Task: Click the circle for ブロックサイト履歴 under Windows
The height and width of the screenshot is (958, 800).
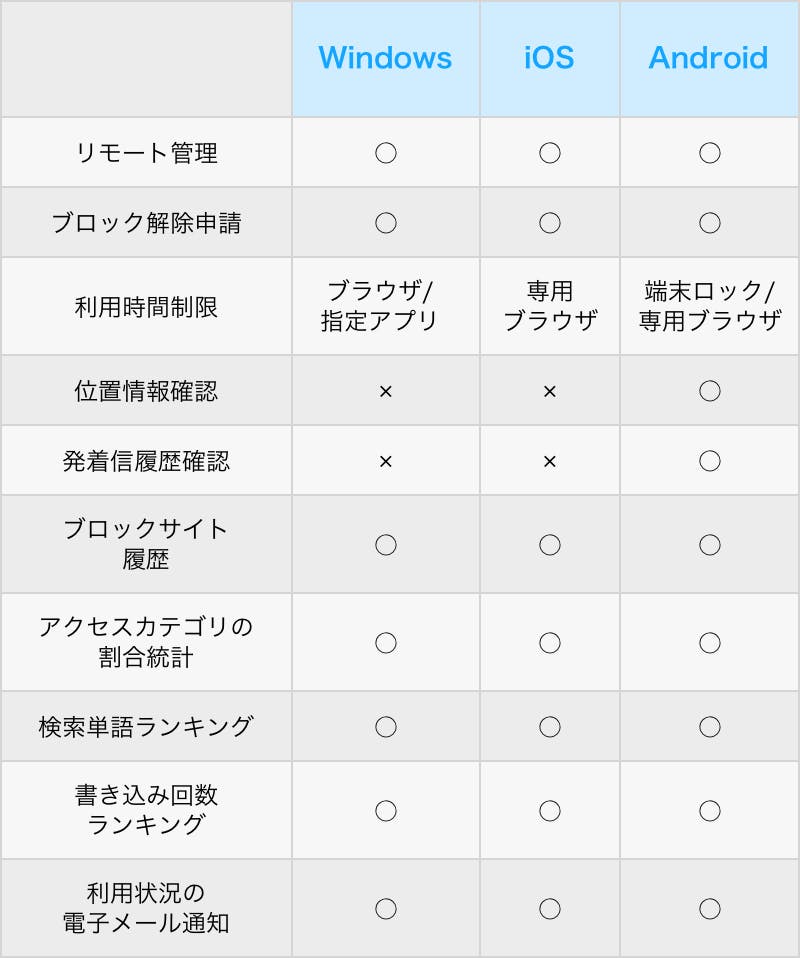Action: (x=386, y=544)
